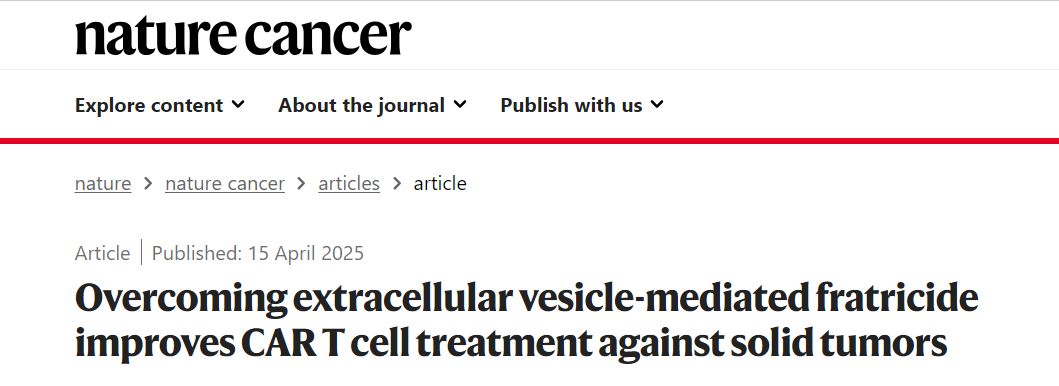Open the Explore content menu label
Viewport: 1059px width, 386px height.
point(149,105)
